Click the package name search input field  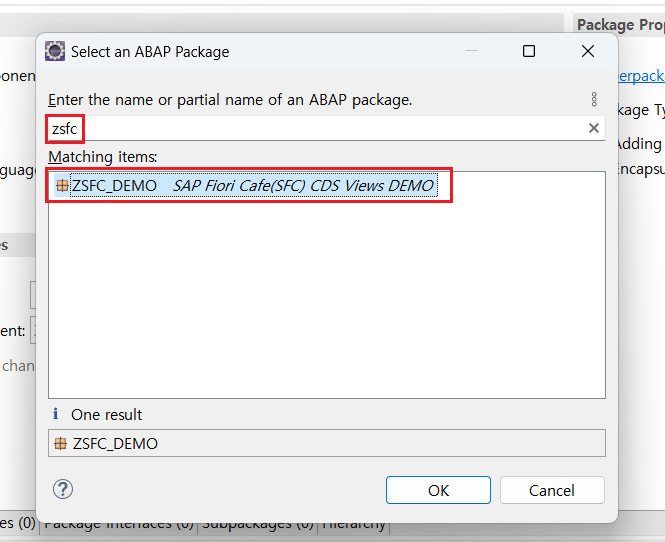[327, 128]
